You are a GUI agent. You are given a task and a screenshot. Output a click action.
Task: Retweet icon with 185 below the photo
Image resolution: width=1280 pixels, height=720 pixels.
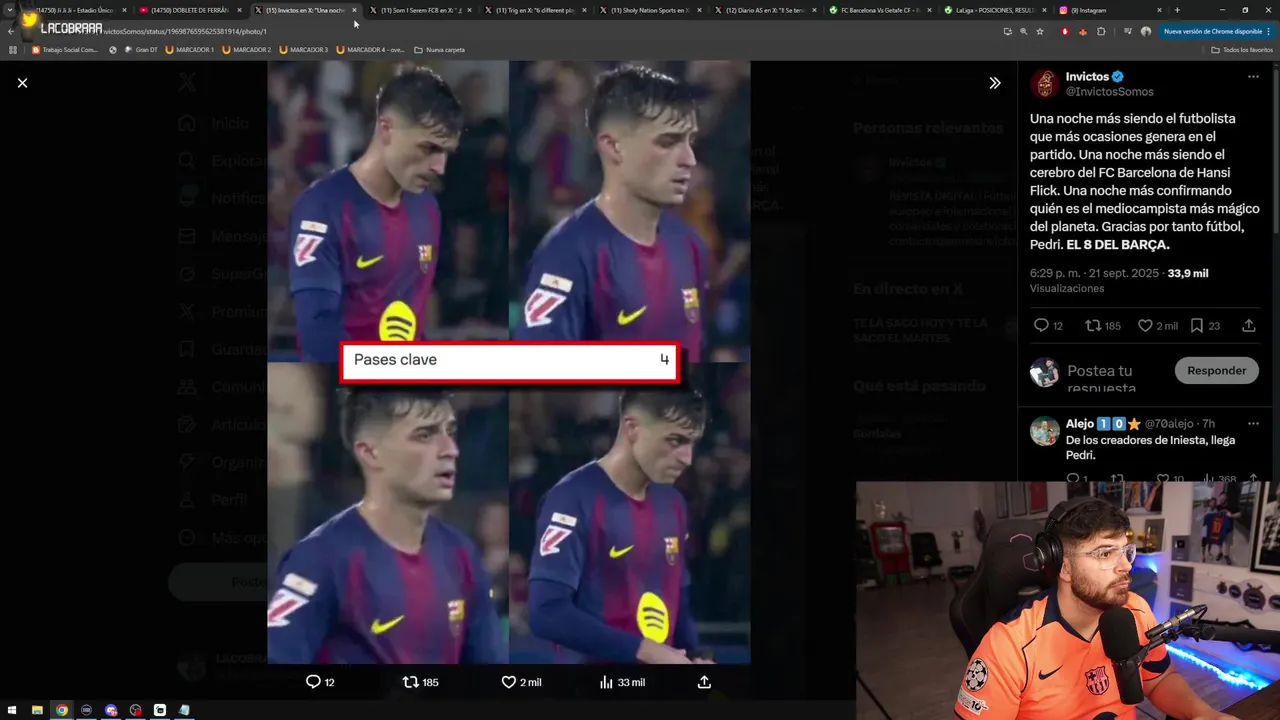410,682
